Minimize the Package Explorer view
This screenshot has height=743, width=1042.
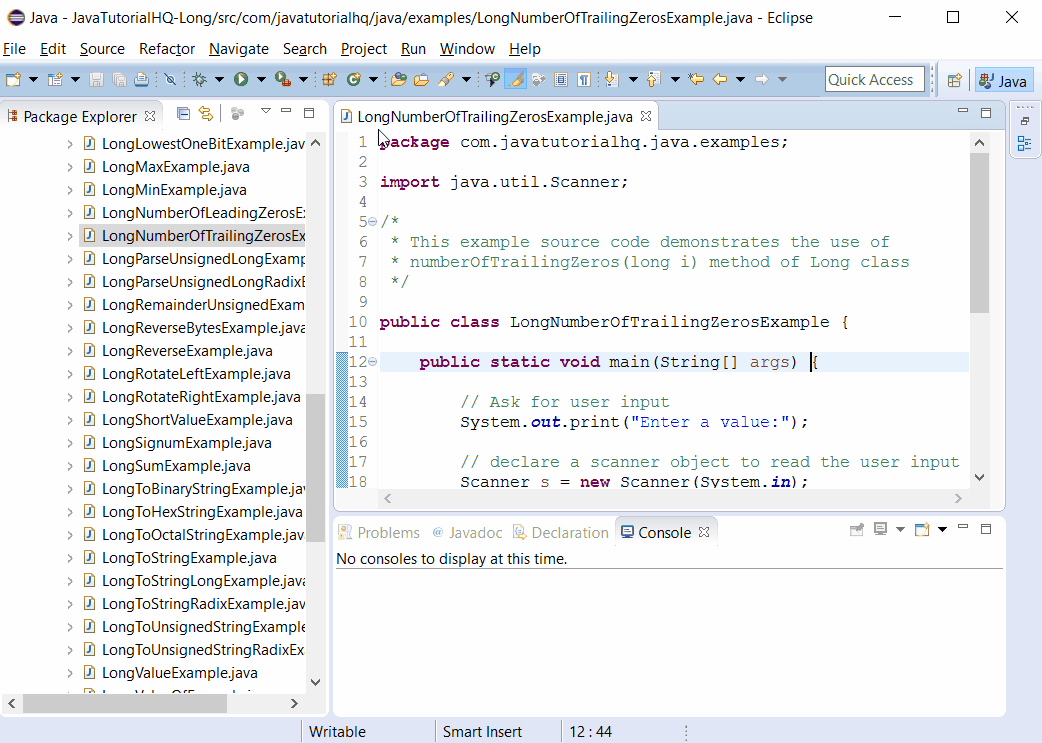(x=286, y=111)
